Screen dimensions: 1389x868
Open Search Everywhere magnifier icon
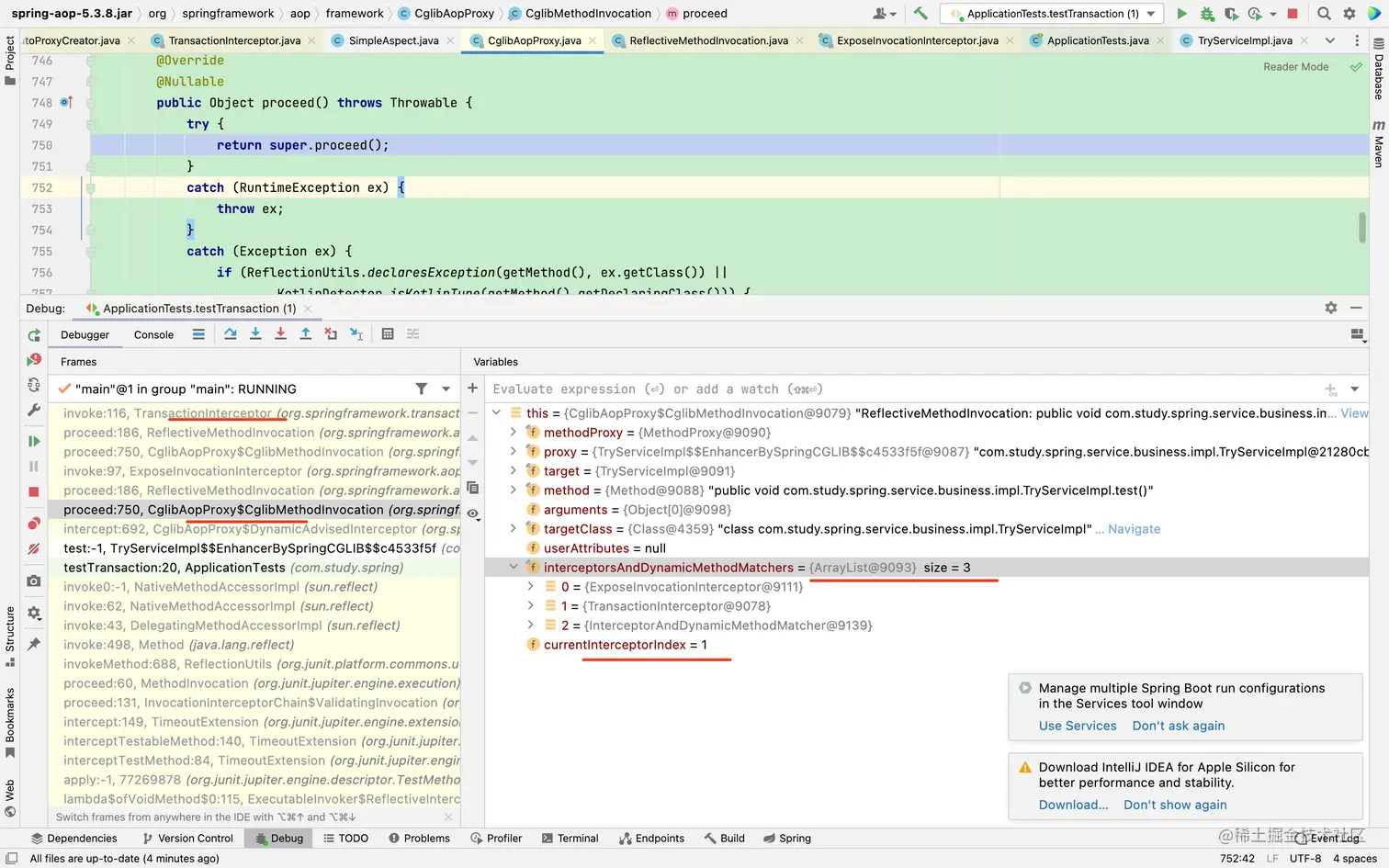coord(1324,14)
